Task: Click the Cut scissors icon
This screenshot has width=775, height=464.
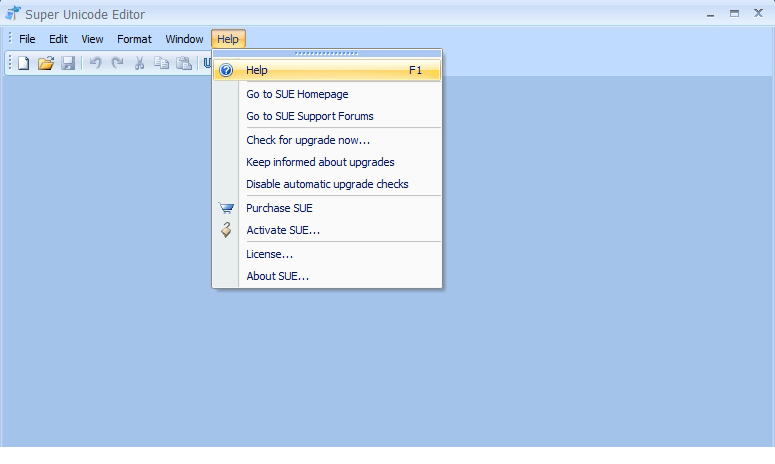Action: click(139, 63)
